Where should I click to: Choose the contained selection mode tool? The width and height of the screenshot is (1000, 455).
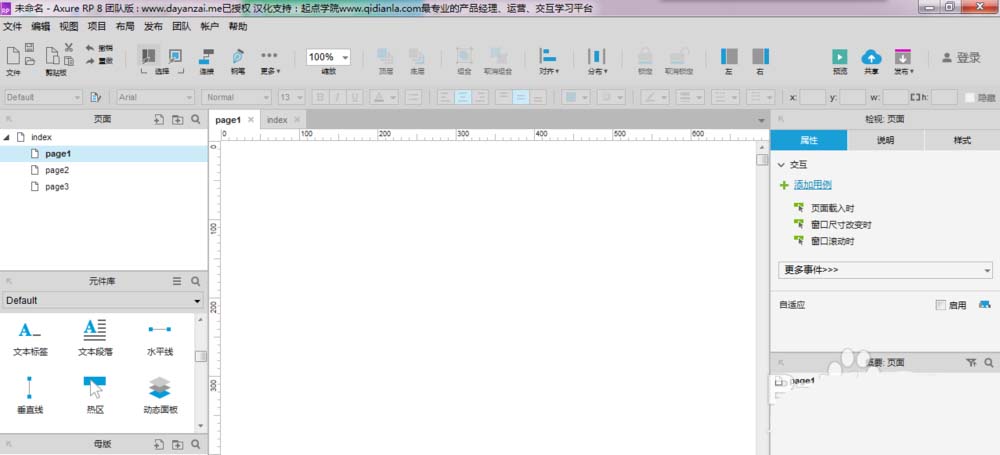click(x=175, y=56)
